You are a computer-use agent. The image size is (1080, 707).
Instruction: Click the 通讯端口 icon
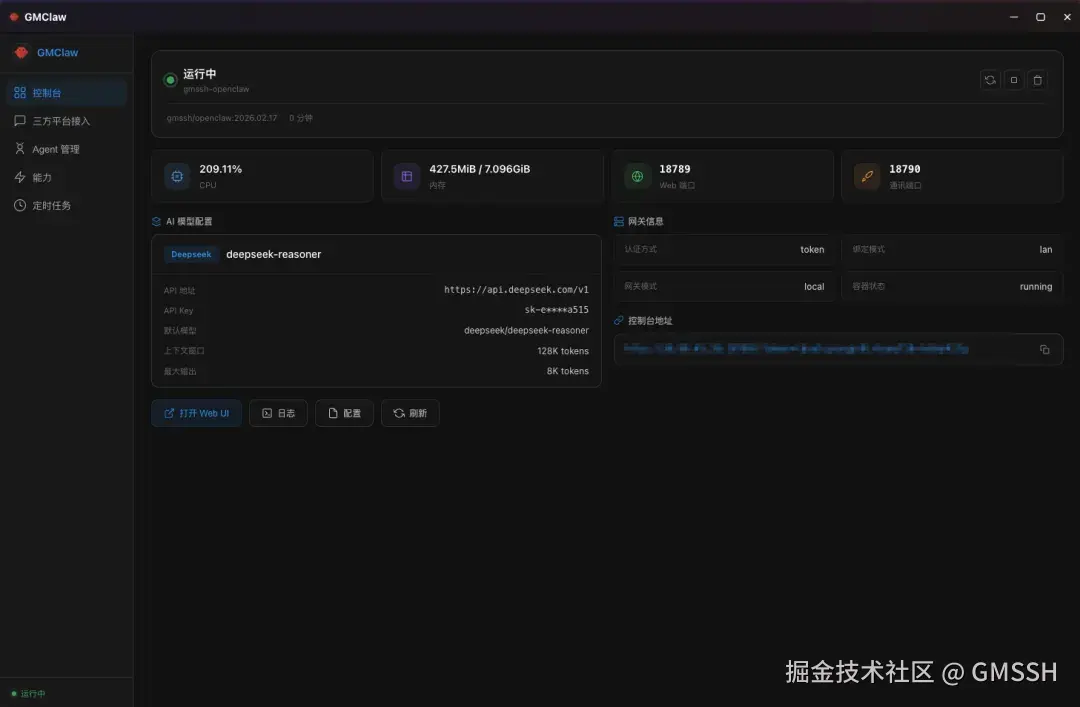[866, 175]
